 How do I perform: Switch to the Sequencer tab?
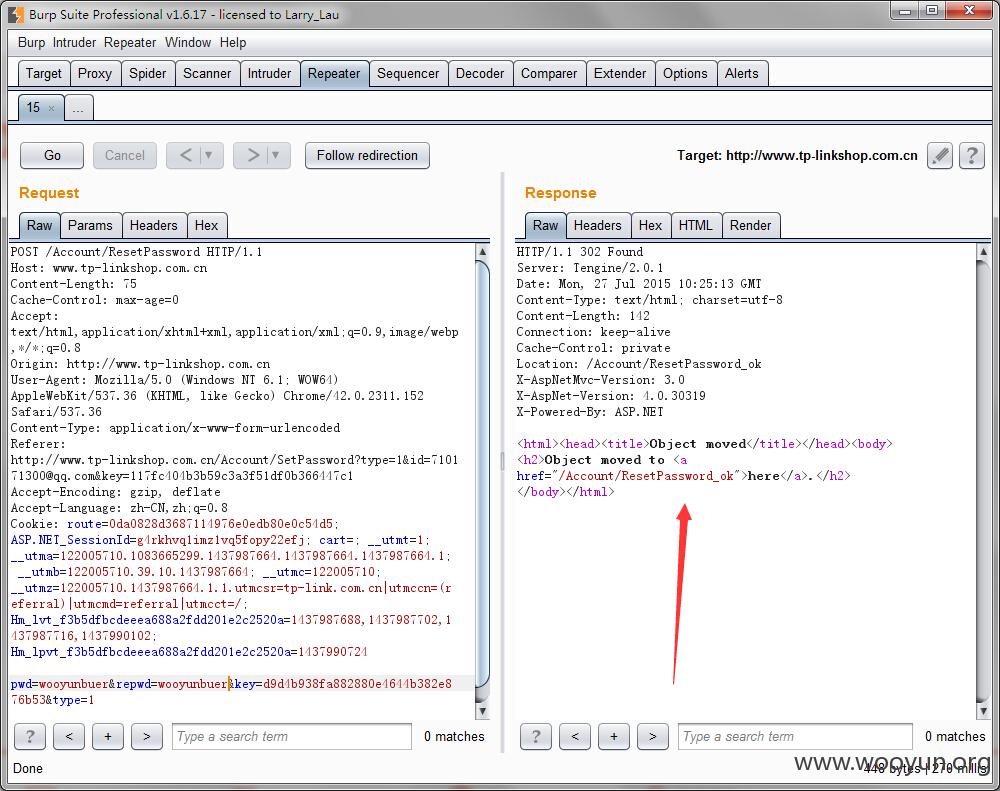click(x=408, y=74)
